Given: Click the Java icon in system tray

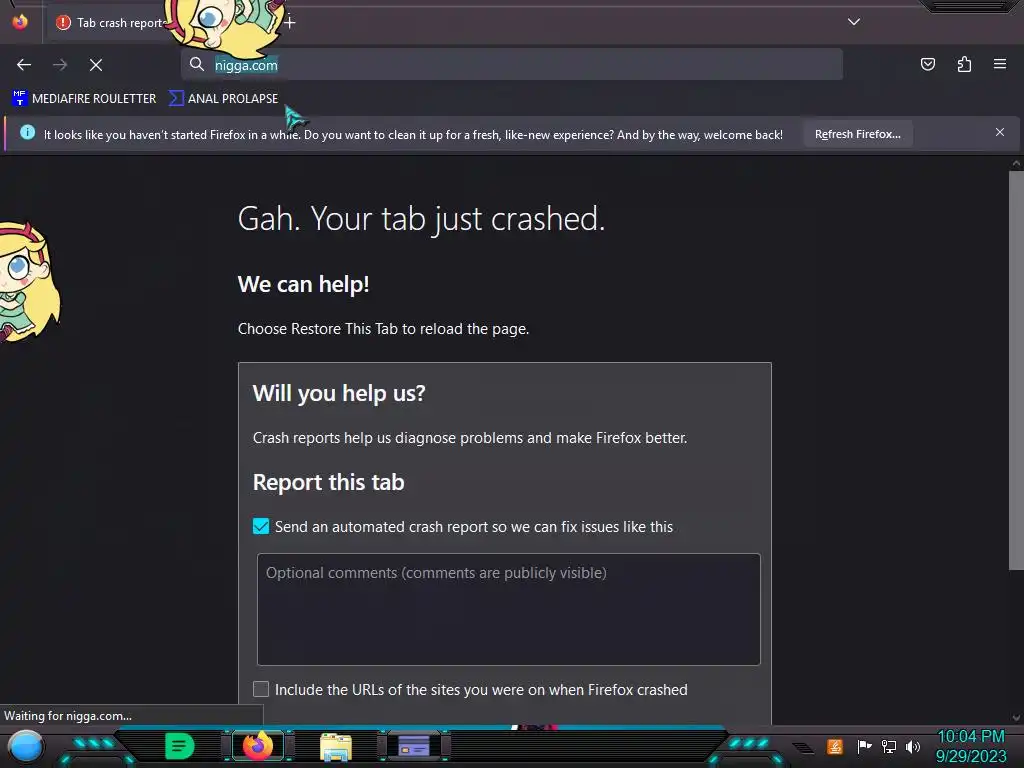Looking at the screenshot, I should 835,746.
